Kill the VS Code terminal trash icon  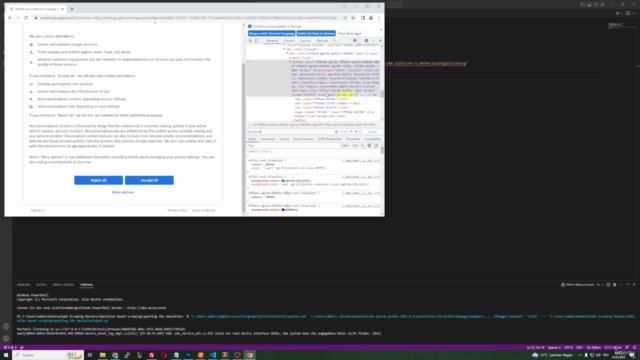(615, 285)
